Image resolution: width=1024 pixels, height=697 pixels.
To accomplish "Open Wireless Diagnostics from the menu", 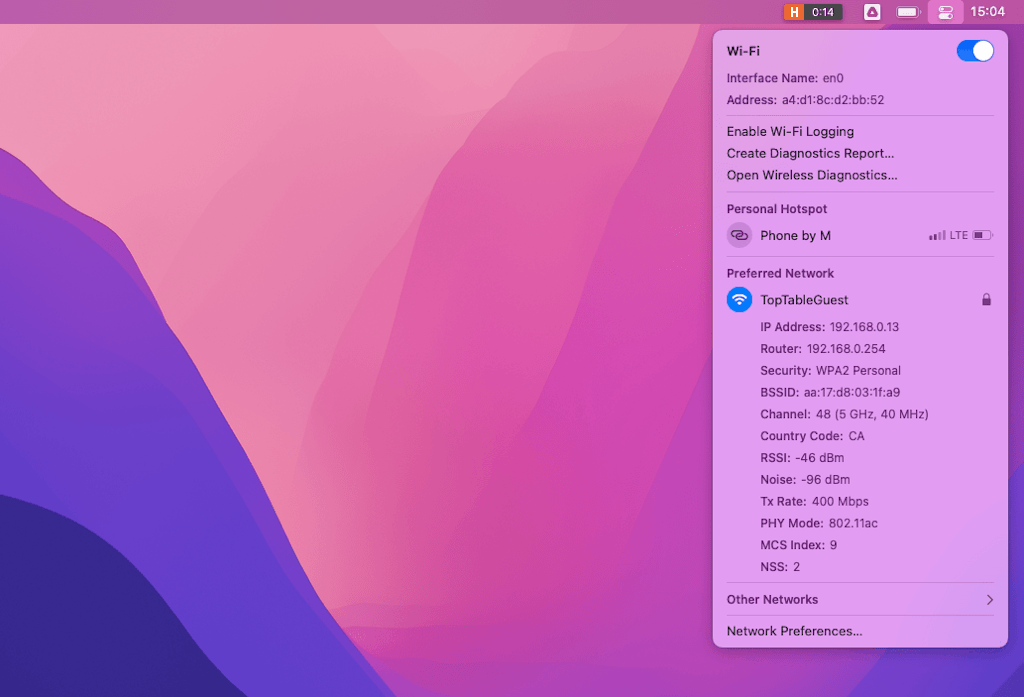I will (x=810, y=175).
